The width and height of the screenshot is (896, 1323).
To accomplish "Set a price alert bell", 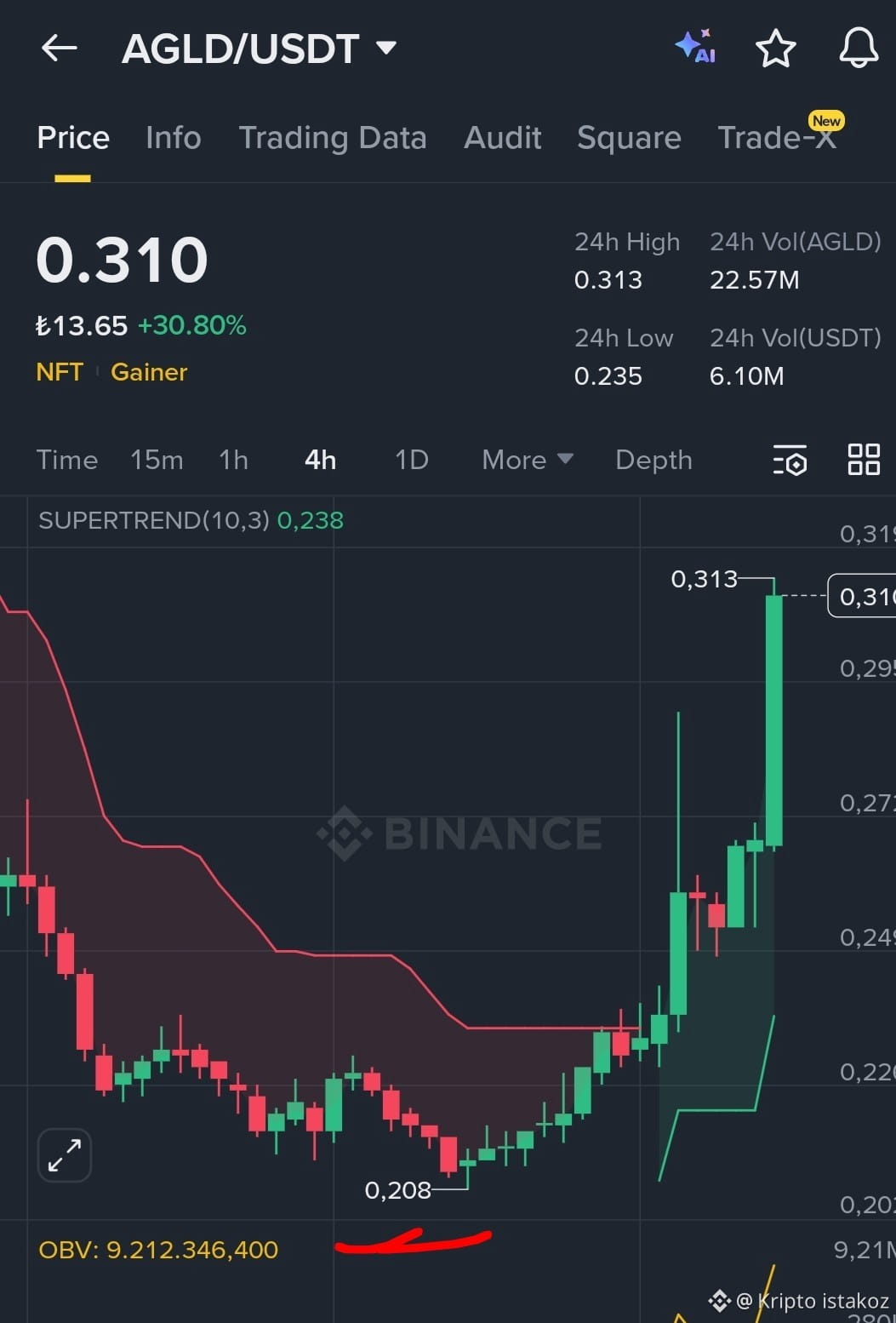I will [859, 48].
